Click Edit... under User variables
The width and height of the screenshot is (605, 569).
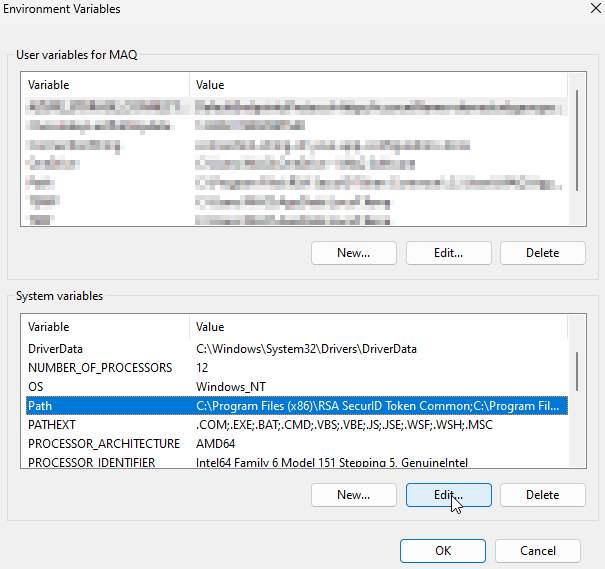point(448,253)
